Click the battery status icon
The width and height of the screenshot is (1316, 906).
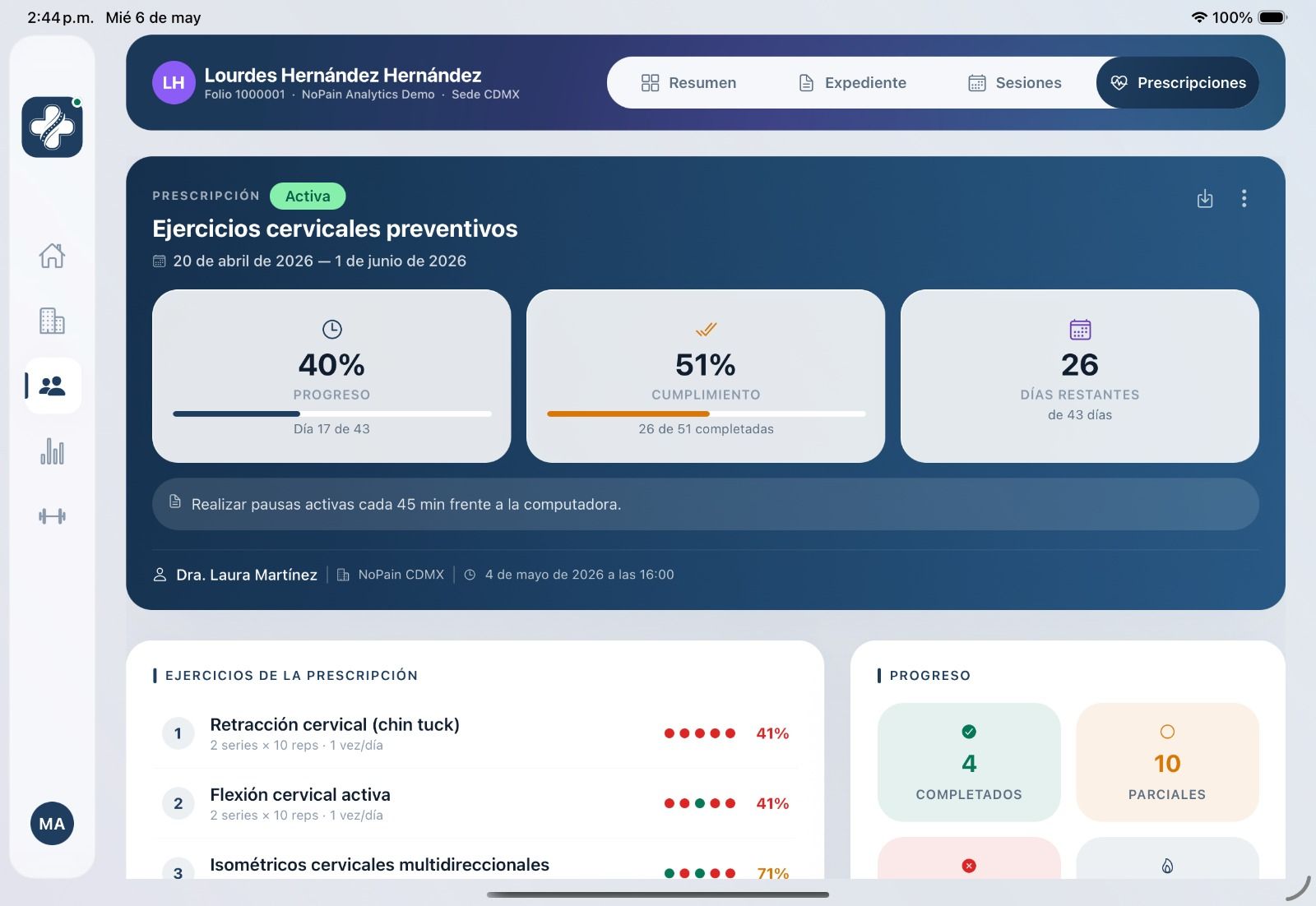(1272, 17)
